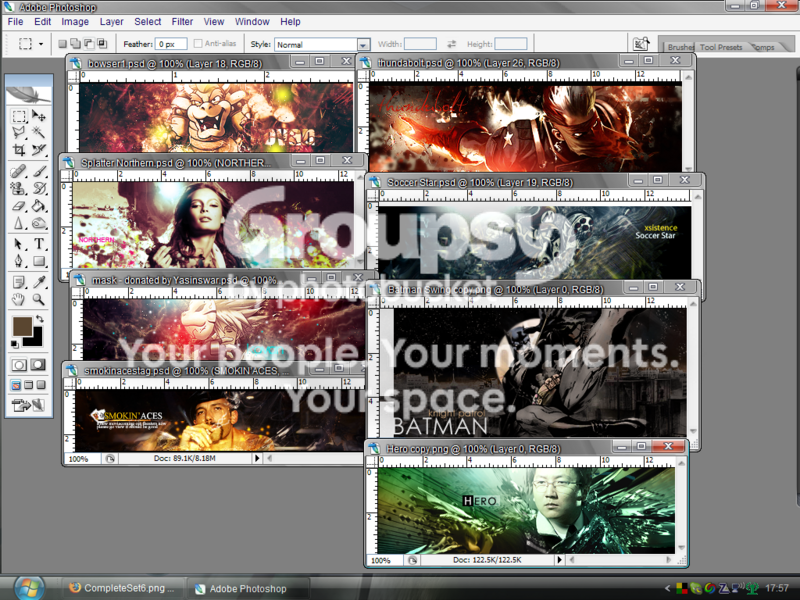Select the Horizontal Type tool
The height and width of the screenshot is (600, 800).
(x=39, y=243)
